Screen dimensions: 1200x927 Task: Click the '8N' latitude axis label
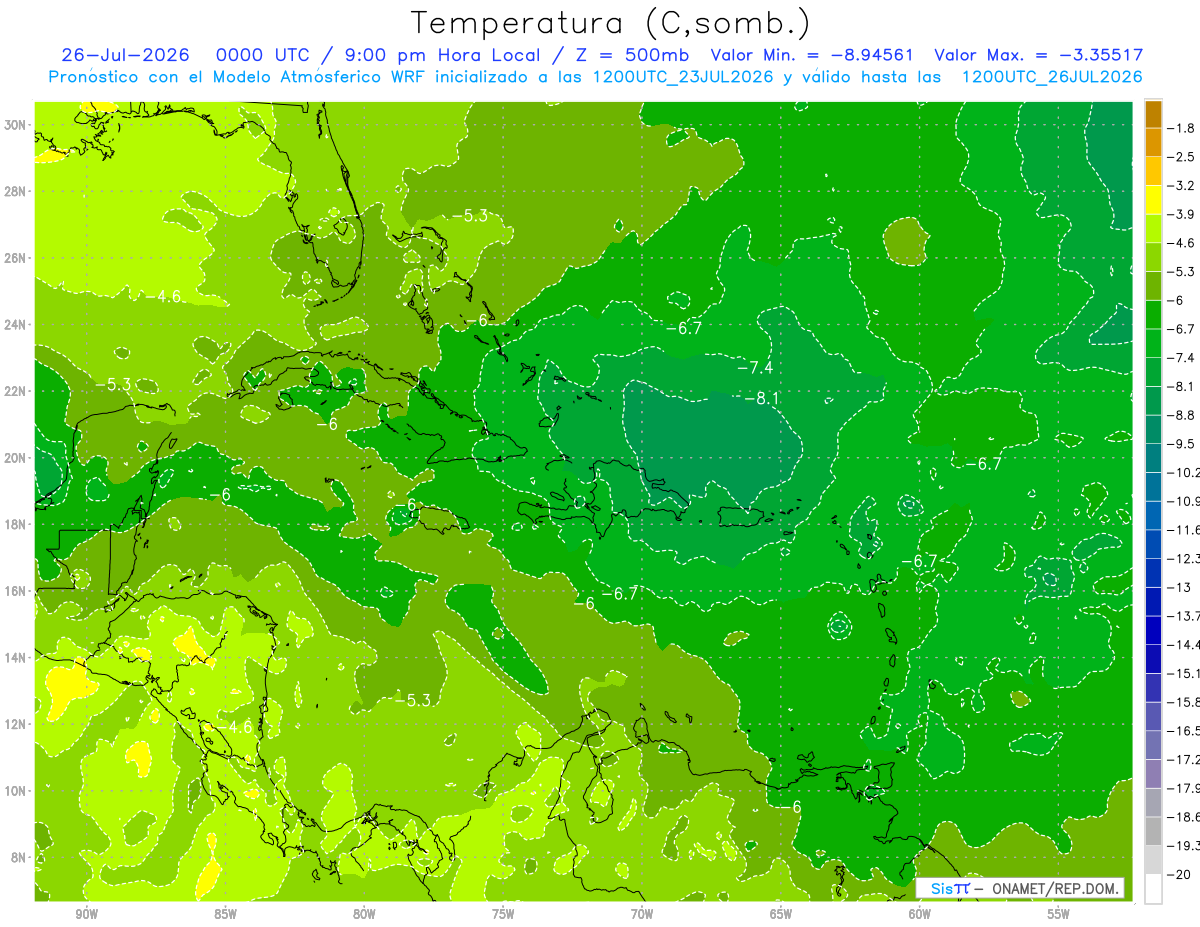click(20, 857)
